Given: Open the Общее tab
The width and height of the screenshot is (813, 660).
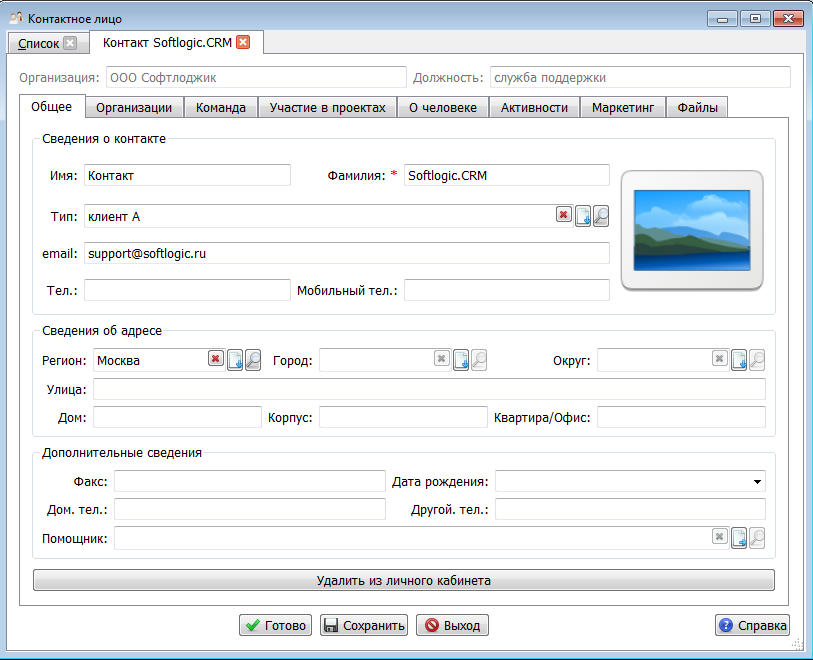Looking at the screenshot, I should pyautogui.click(x=51, y=107).
